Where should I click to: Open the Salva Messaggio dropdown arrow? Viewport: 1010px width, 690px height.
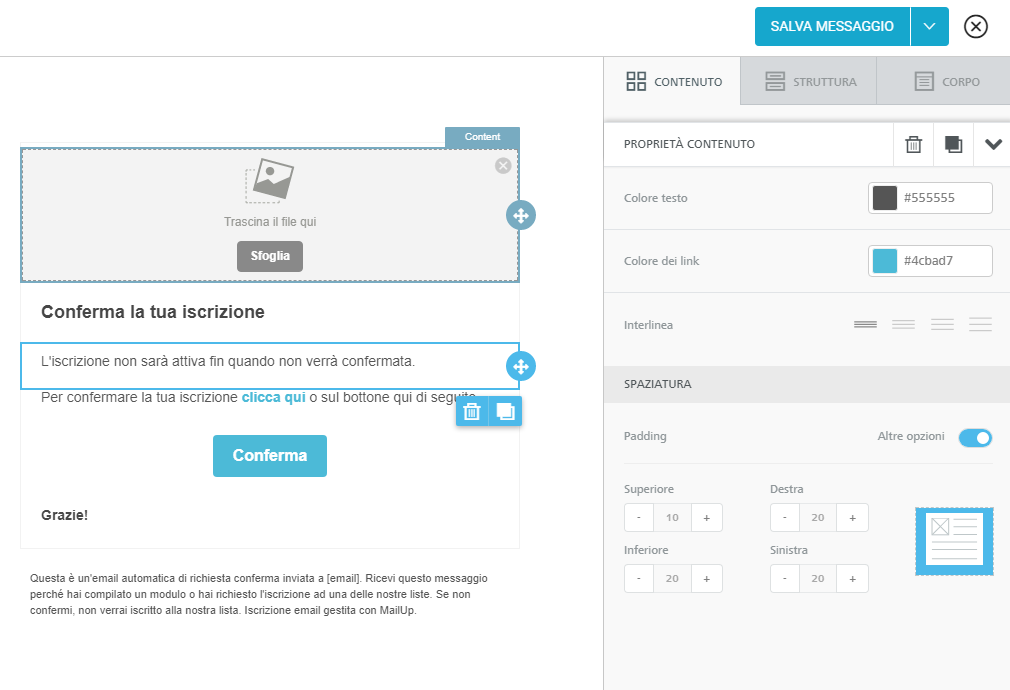click(929, 27)
